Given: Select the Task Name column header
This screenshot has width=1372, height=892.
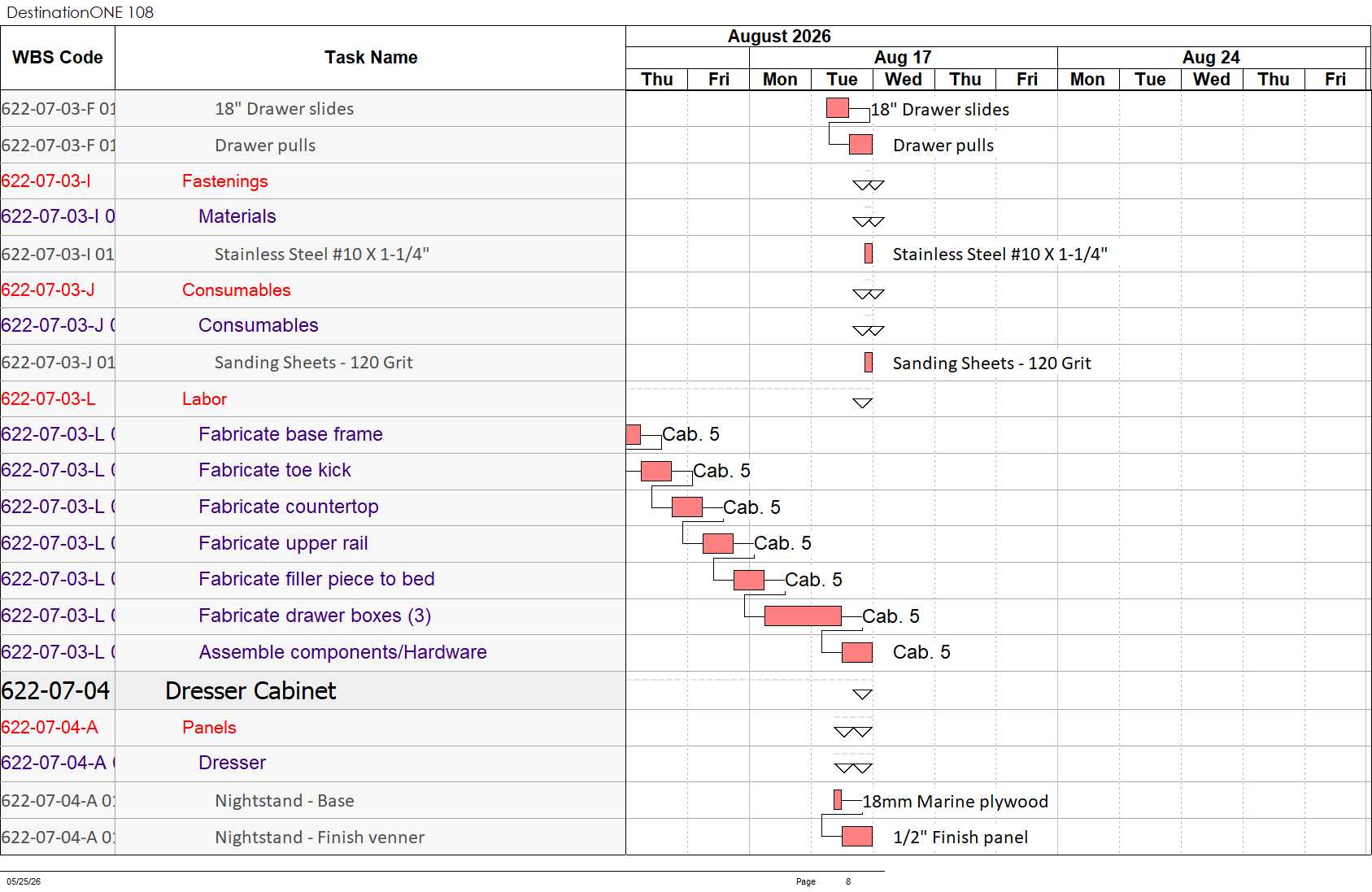Looking at the screenshot, I should (x=371, y=58).
